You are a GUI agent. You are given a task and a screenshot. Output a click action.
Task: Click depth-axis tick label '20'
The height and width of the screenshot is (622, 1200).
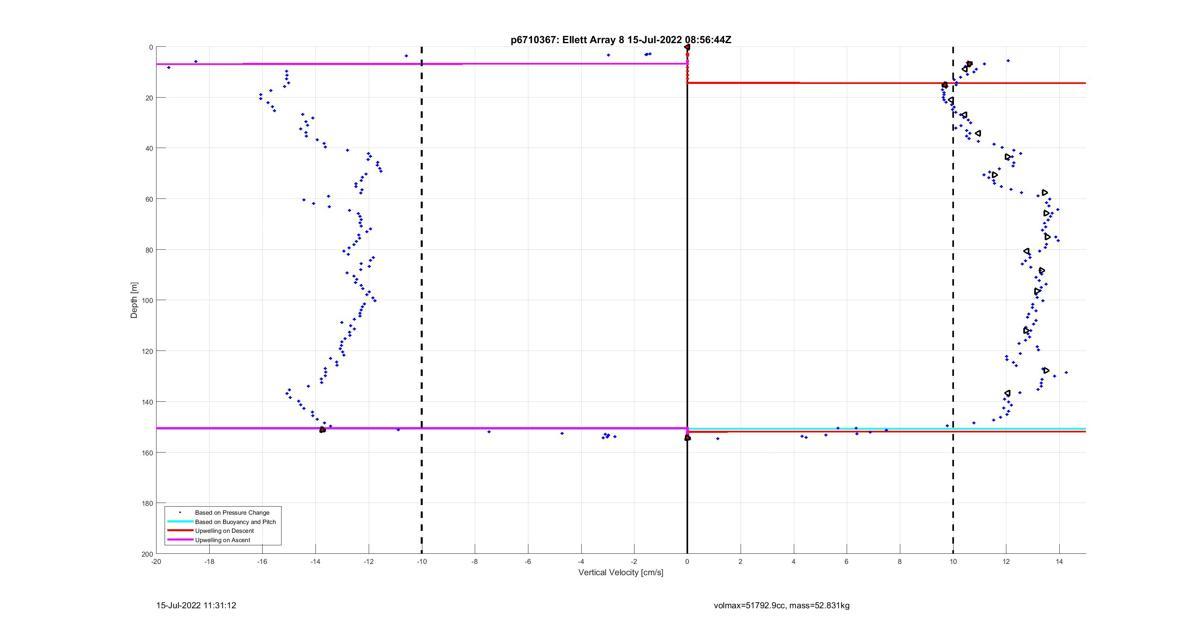point(148,98)
